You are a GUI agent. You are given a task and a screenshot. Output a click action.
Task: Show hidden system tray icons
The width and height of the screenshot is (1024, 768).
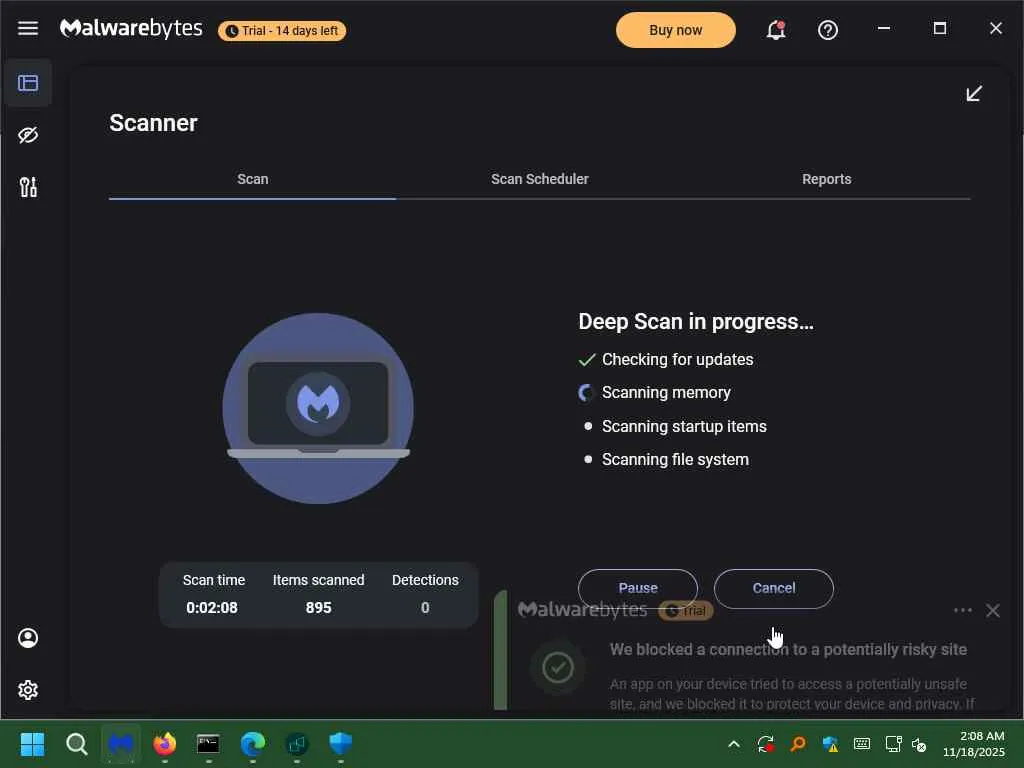tap(733, 744)
